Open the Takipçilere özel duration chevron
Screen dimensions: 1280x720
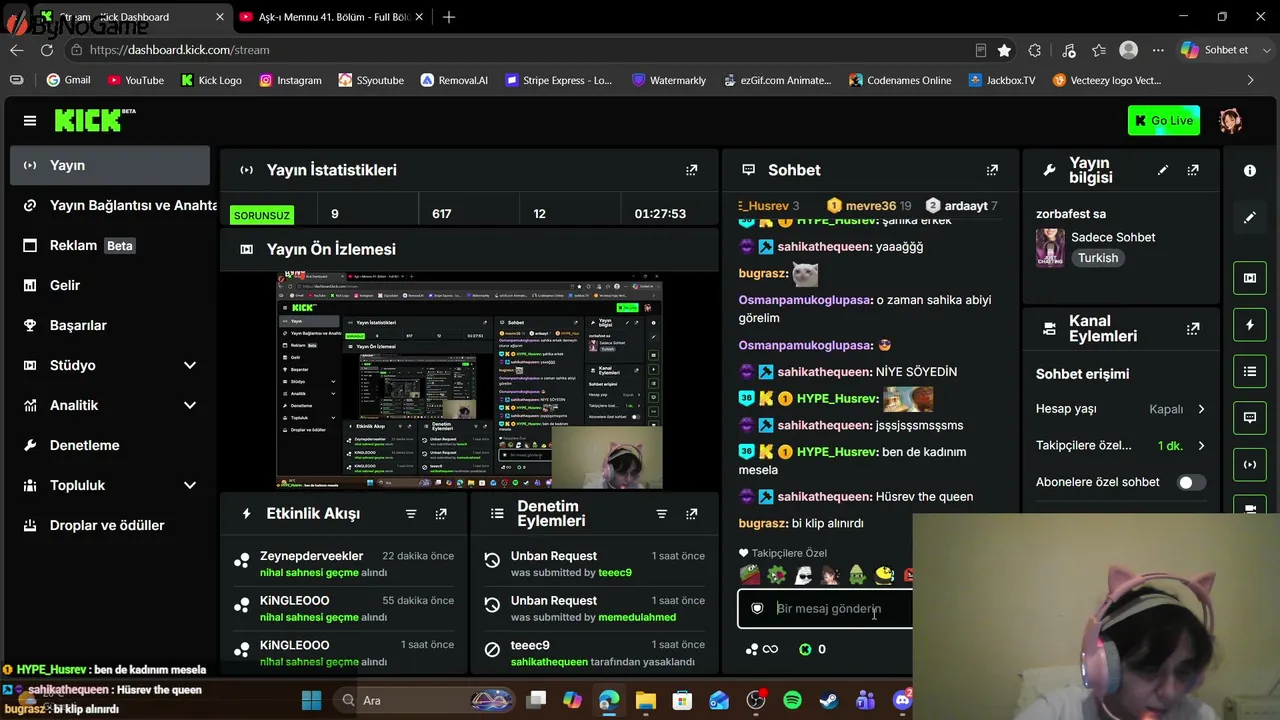pos(1201,446)
